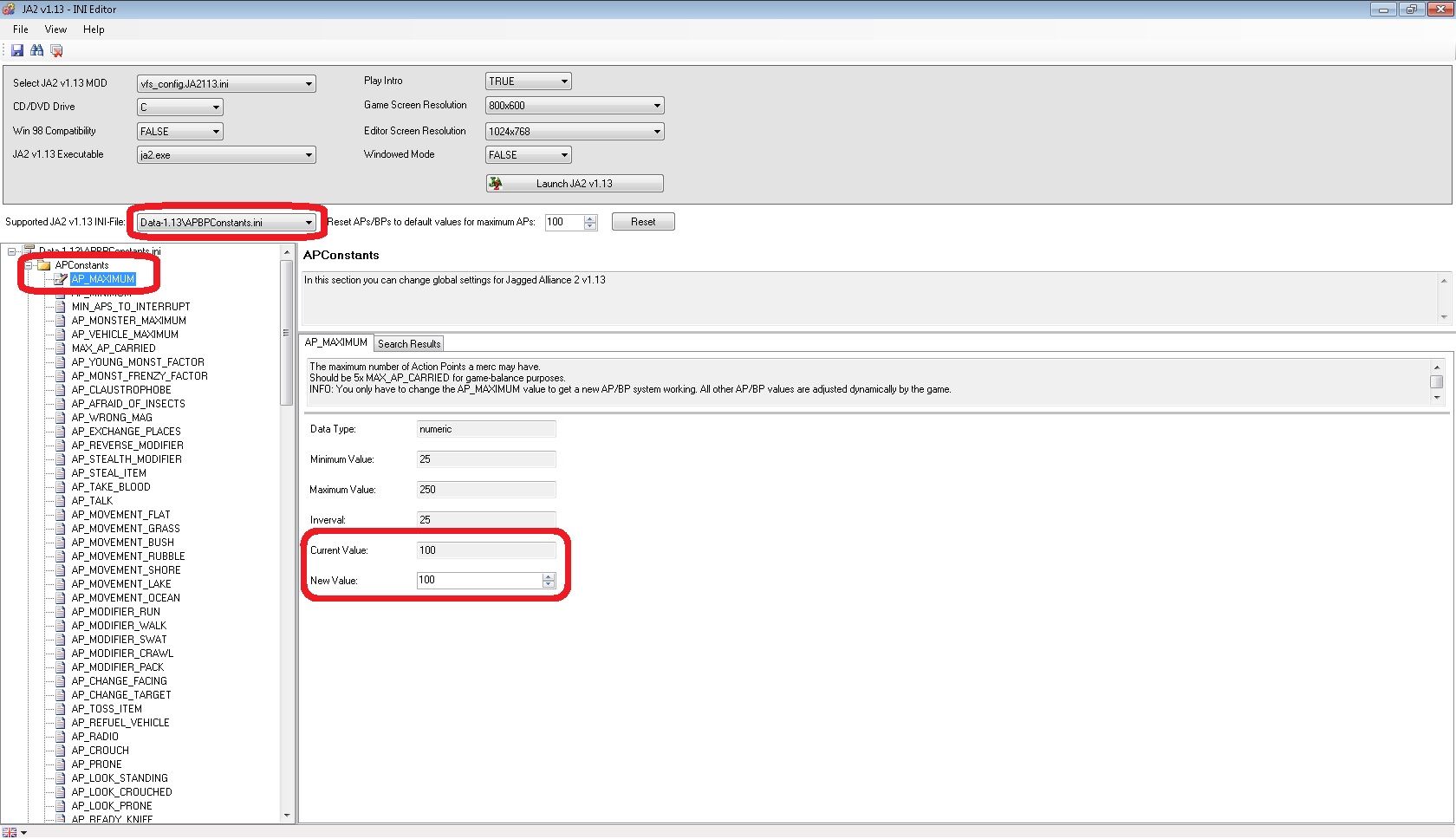1456x839 pixels.
Task: Open the Supported INI-File dropdown
Action: click(x=308, y=223)
